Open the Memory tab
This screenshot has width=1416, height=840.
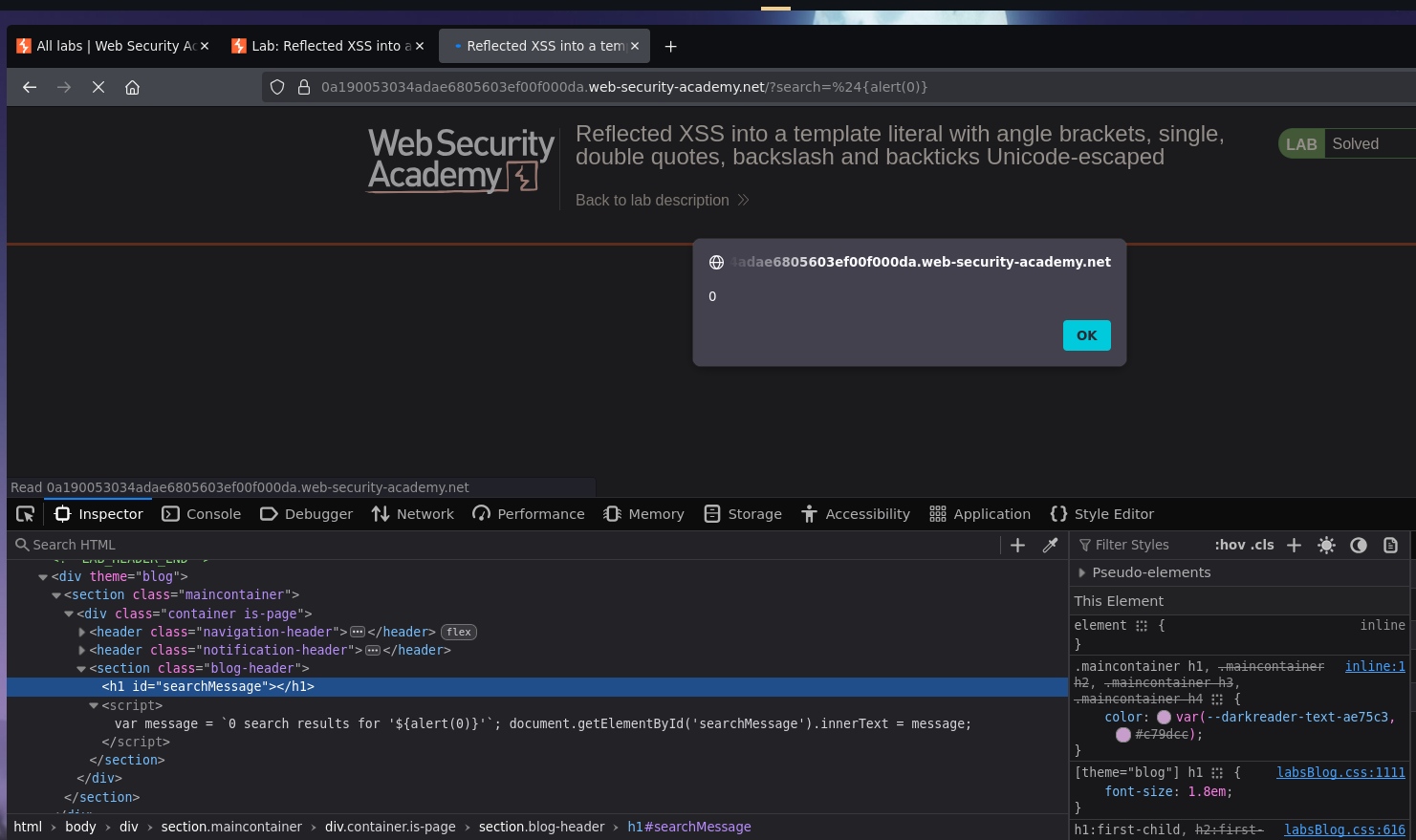(x=644, y=514)
